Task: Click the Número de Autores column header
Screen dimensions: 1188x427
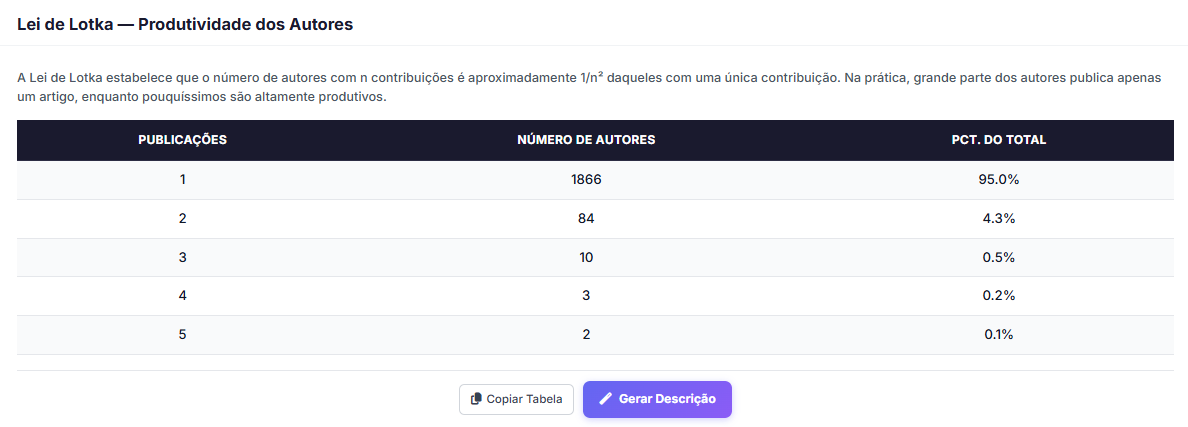Action: tap(586, 140)
